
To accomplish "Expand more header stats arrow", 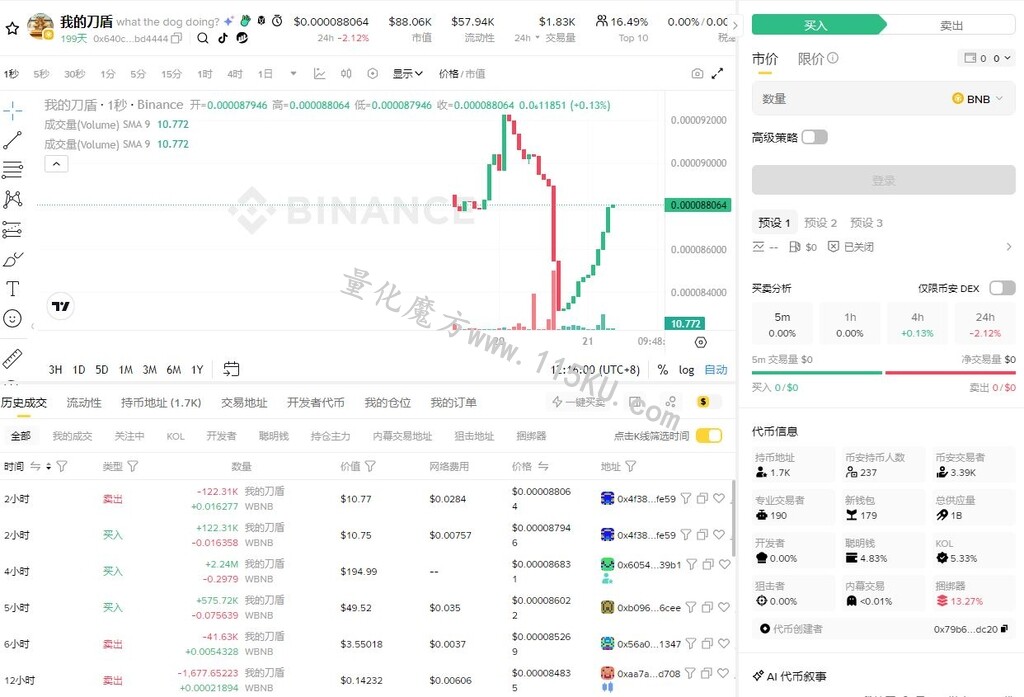I will (735, 26).
